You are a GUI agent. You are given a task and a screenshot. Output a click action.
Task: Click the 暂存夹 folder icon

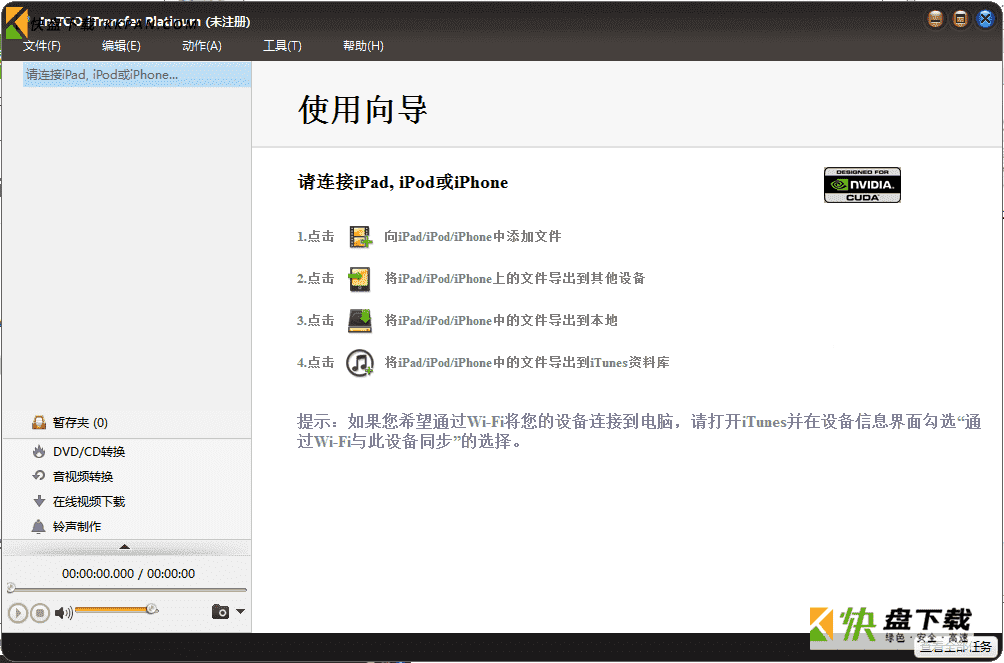point(39,422)
